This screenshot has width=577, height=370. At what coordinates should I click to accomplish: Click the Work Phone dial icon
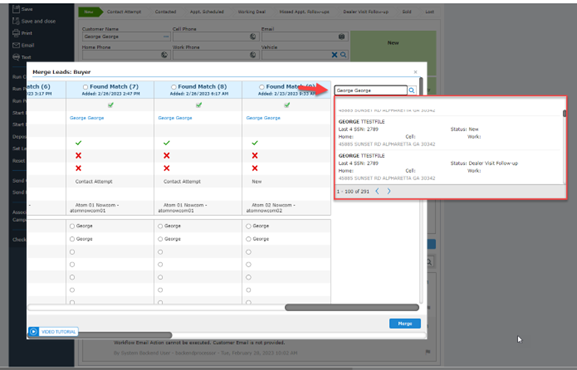[253, 55]
